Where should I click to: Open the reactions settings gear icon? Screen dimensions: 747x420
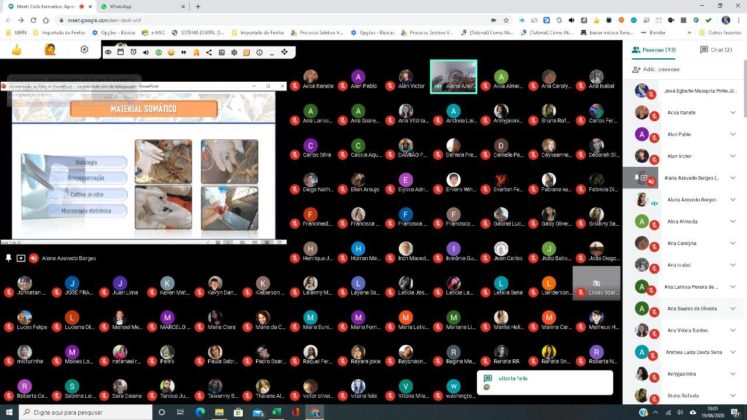tap(84, 50)
